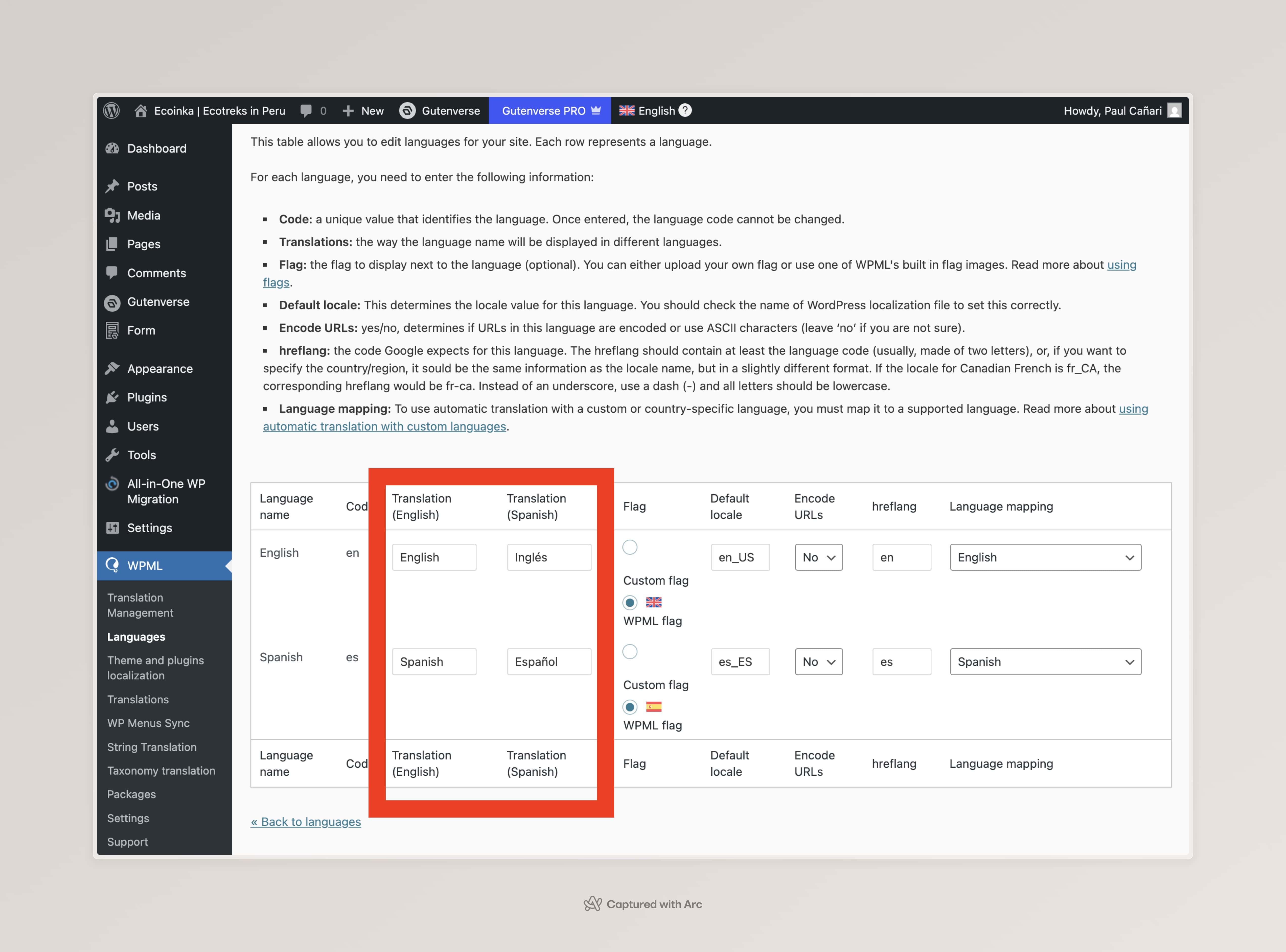Viewport: 1286px width, 952px height.
Task: Click the plus icon next to New
Action: tap(348, 111)
